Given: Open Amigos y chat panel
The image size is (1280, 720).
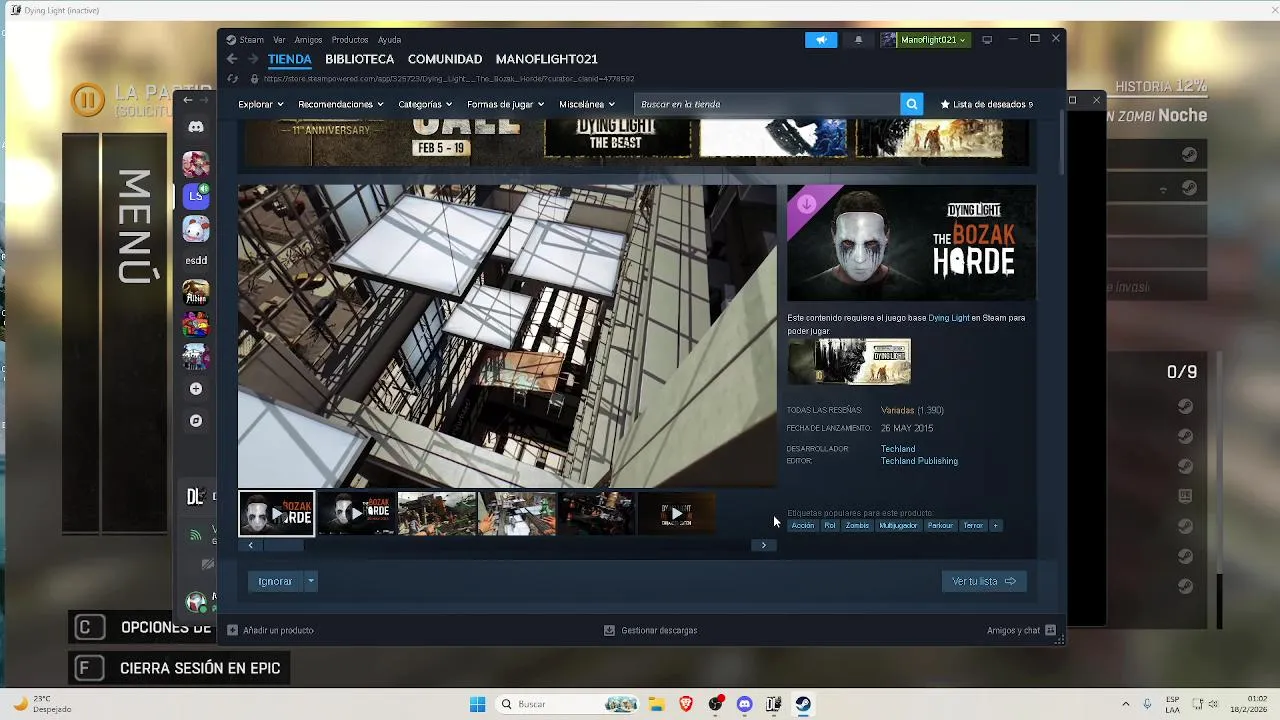Looking at the screenshot, I should coord(1021,630).
